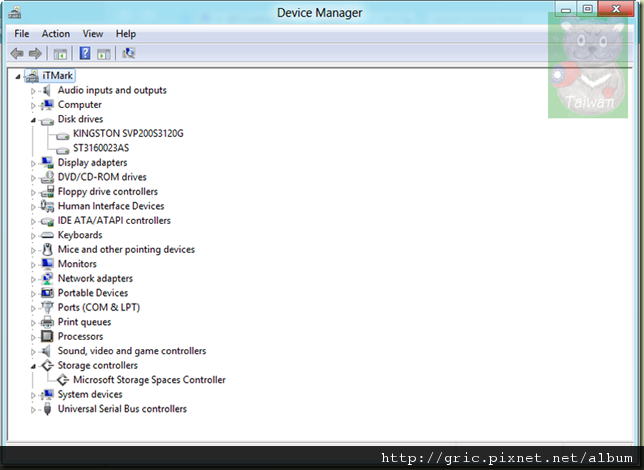The height and width of the screenshot is (470, 644).
Task: Select the iTMark root computer node
Action: coord(57,76)
